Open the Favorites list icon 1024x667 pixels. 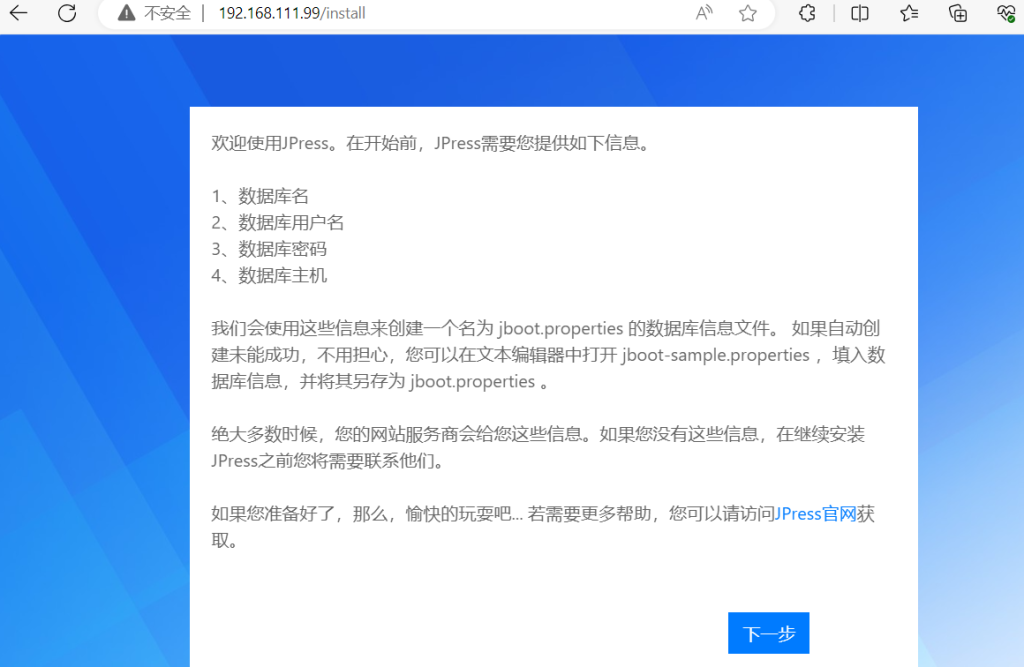coord(909,13)
